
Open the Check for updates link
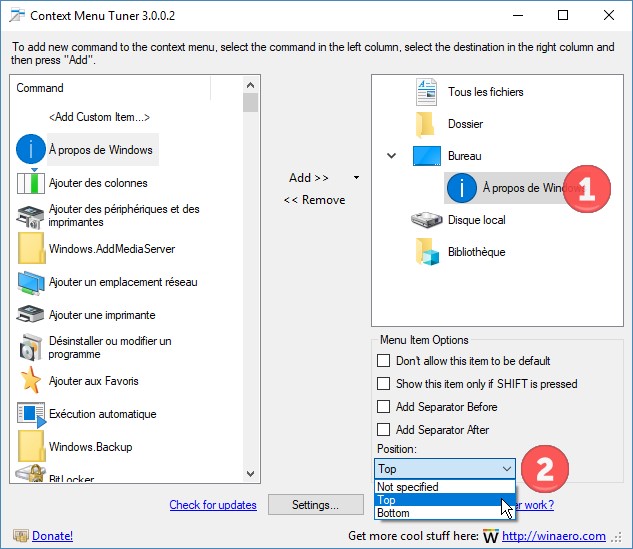coord(212,505)
